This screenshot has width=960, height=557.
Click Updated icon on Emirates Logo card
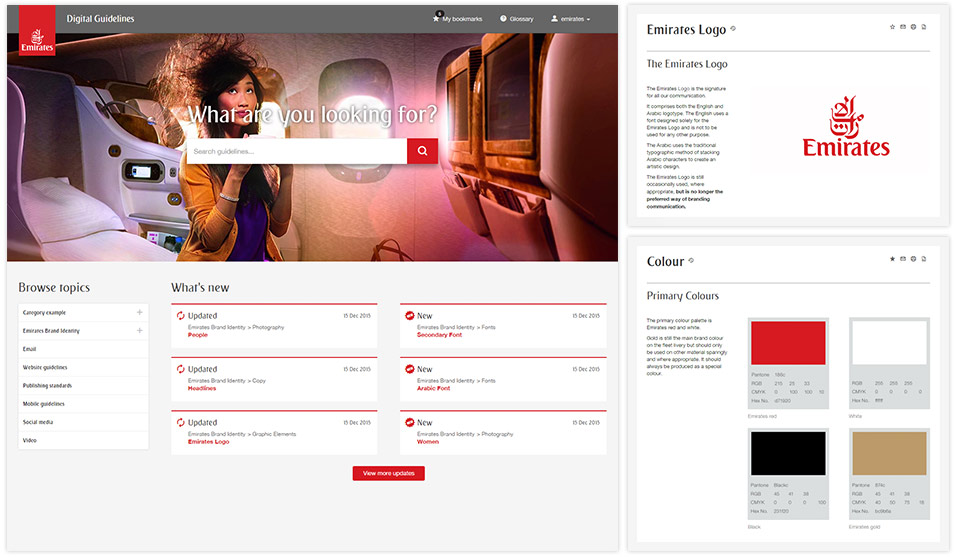tap(181, 422)
